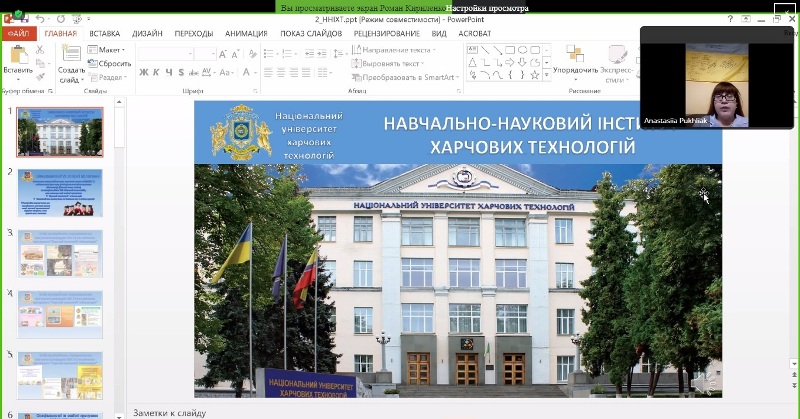Click the decrease font size icon

pyautogui.click(x=235, y=54)
